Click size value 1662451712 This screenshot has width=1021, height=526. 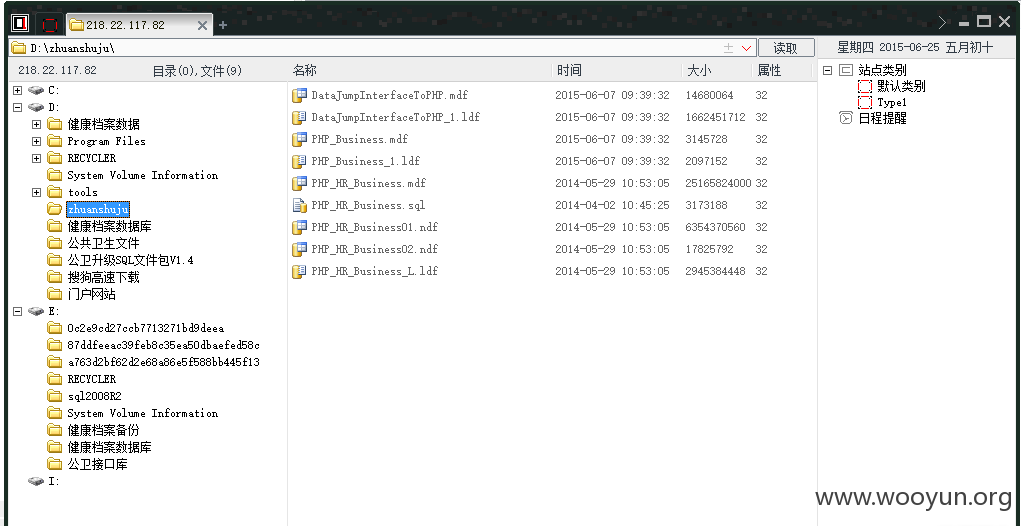715,117
